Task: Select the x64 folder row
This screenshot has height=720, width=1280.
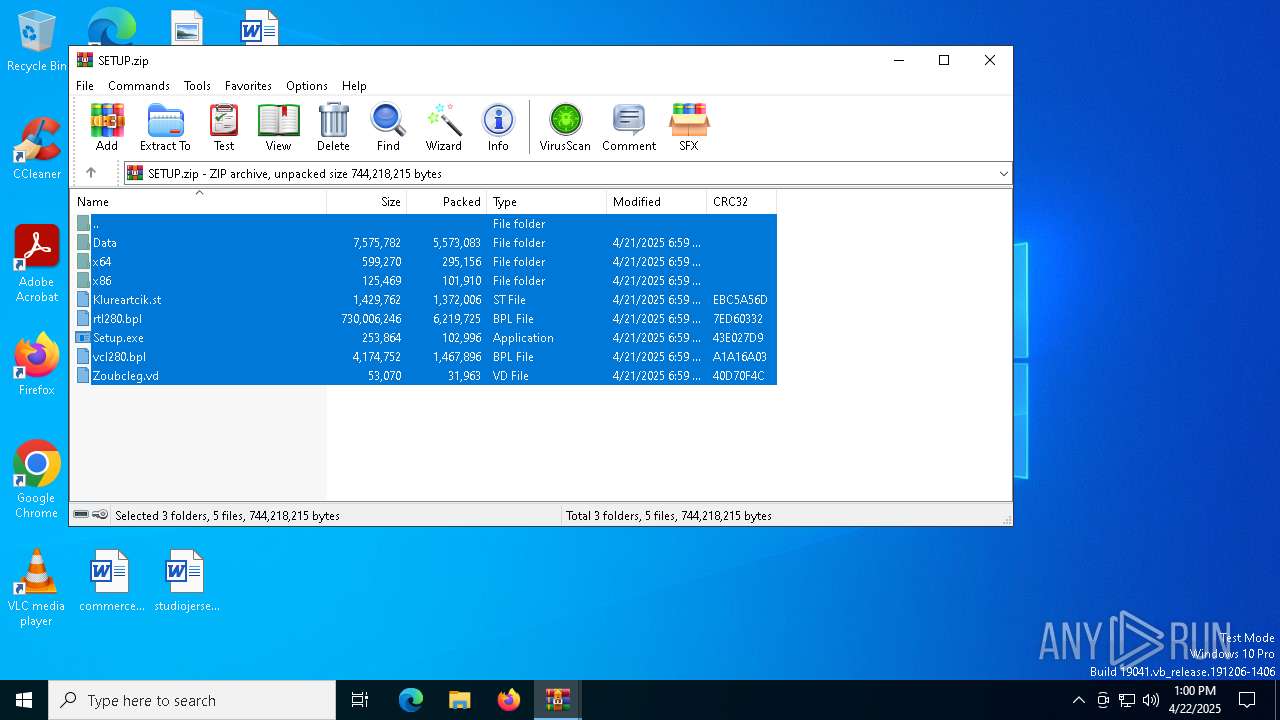Action: click(x=424, y=262)
